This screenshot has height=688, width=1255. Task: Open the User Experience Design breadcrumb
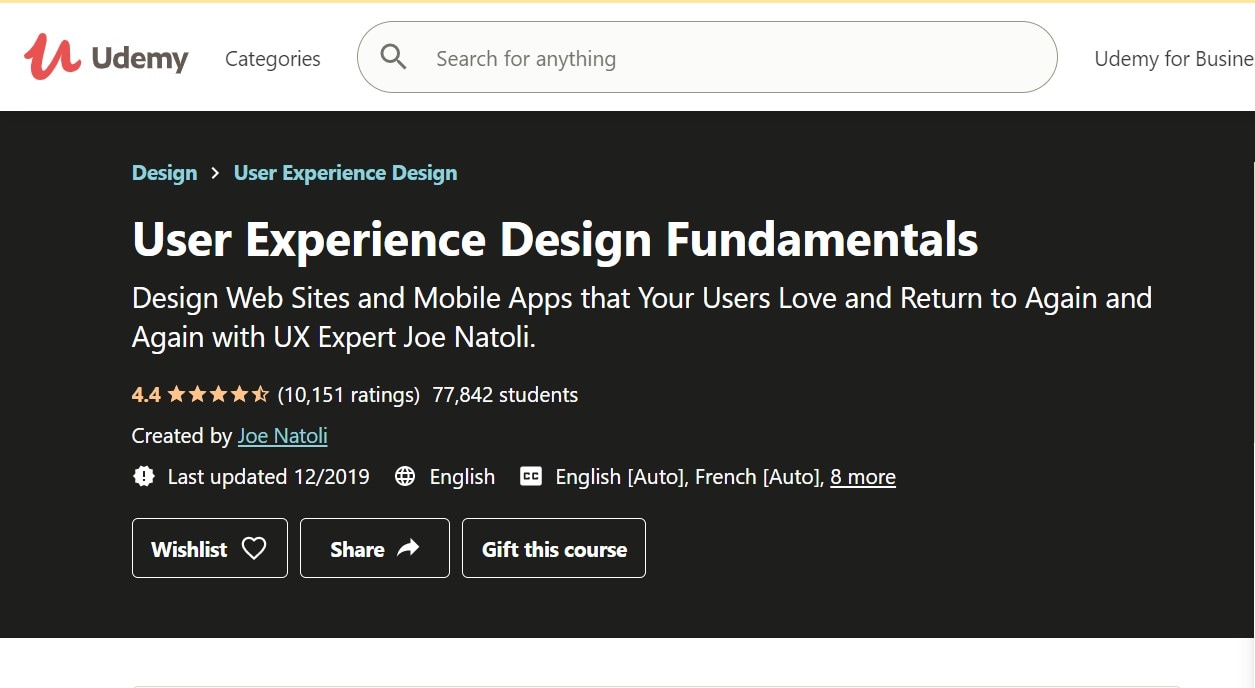tap(345, 173)
